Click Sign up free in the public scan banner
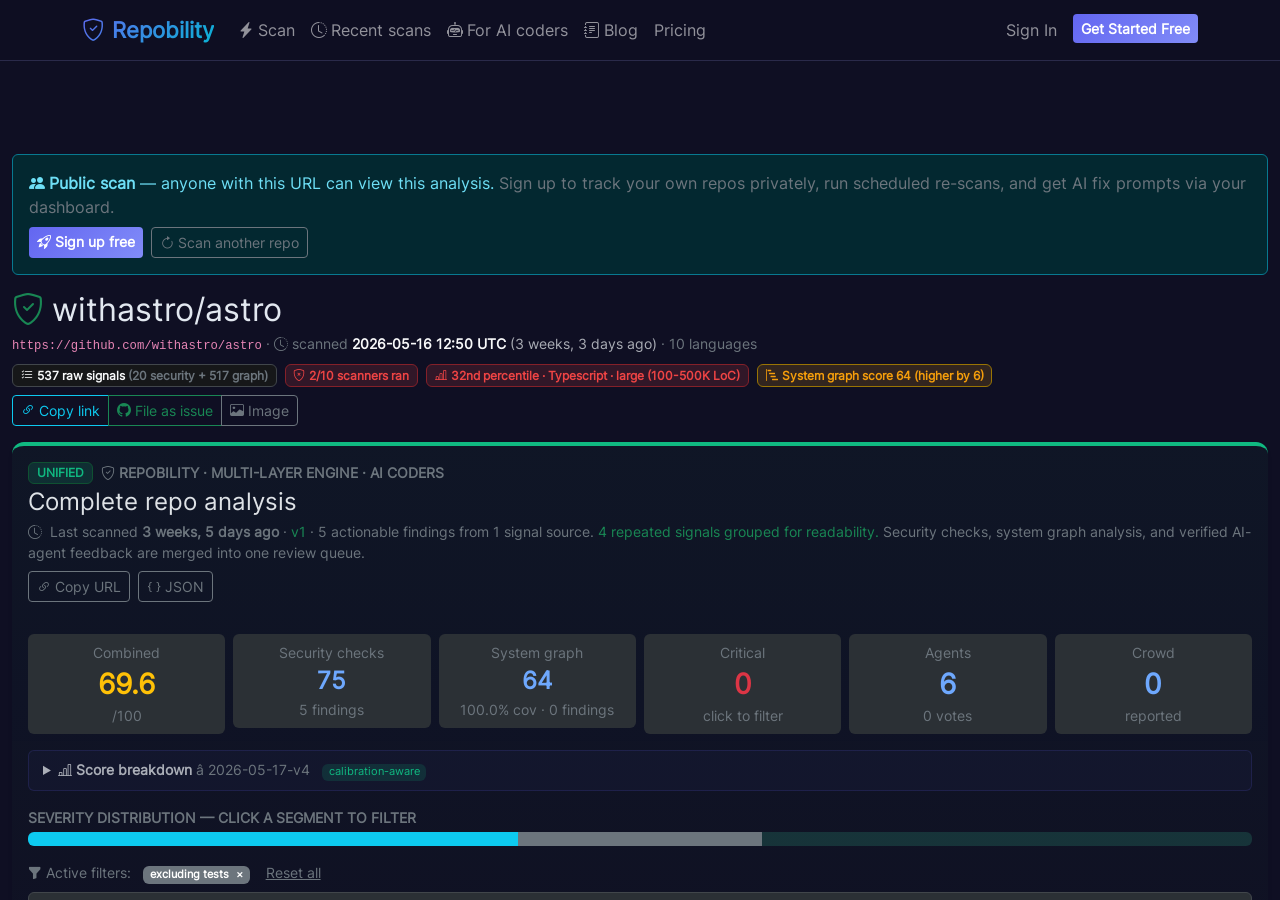Screen dimensions: 1280x900 click(x=86, y=242)
